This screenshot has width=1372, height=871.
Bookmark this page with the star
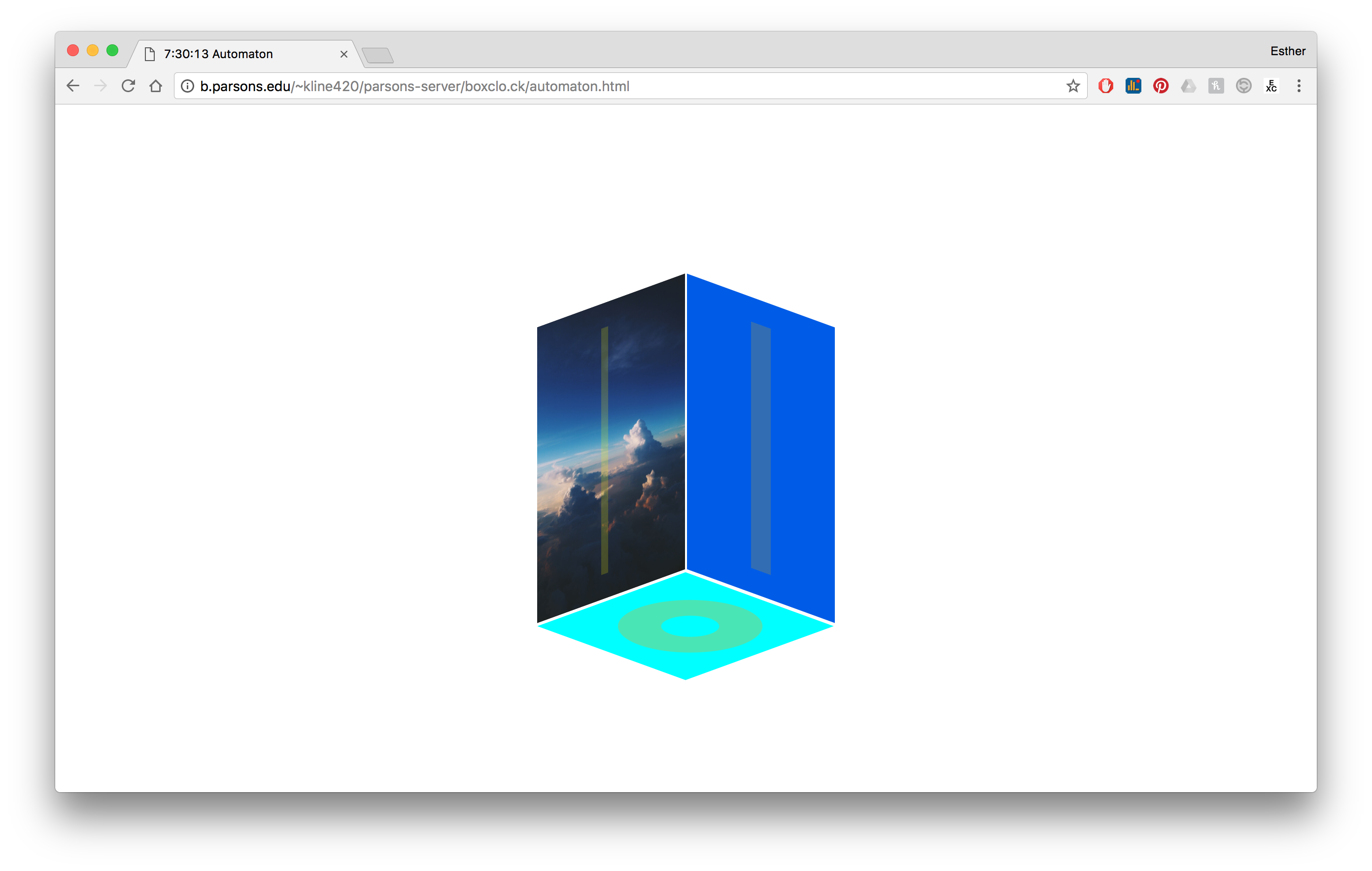[x=1073, y=86]
